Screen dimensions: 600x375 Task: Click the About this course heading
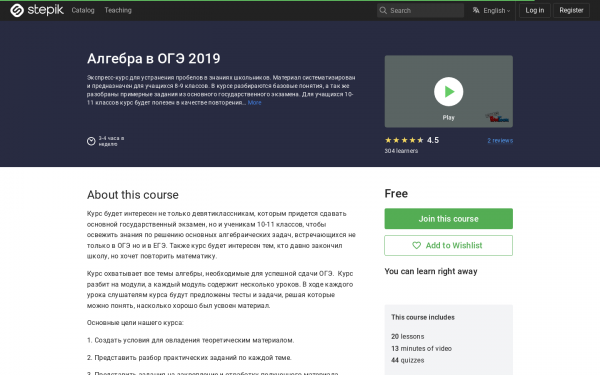tap(133, 195)
